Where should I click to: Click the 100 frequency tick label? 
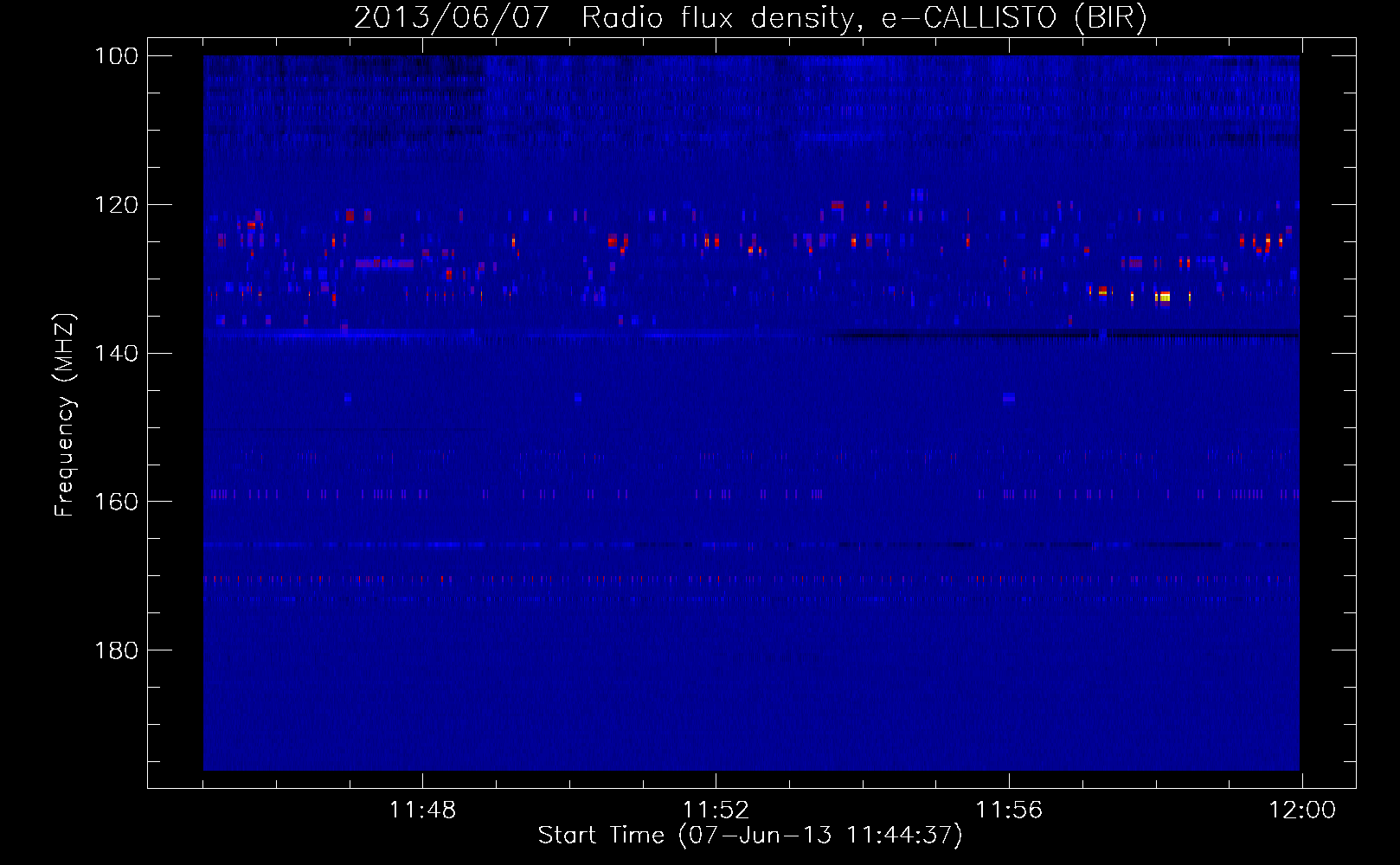point(116,56)
